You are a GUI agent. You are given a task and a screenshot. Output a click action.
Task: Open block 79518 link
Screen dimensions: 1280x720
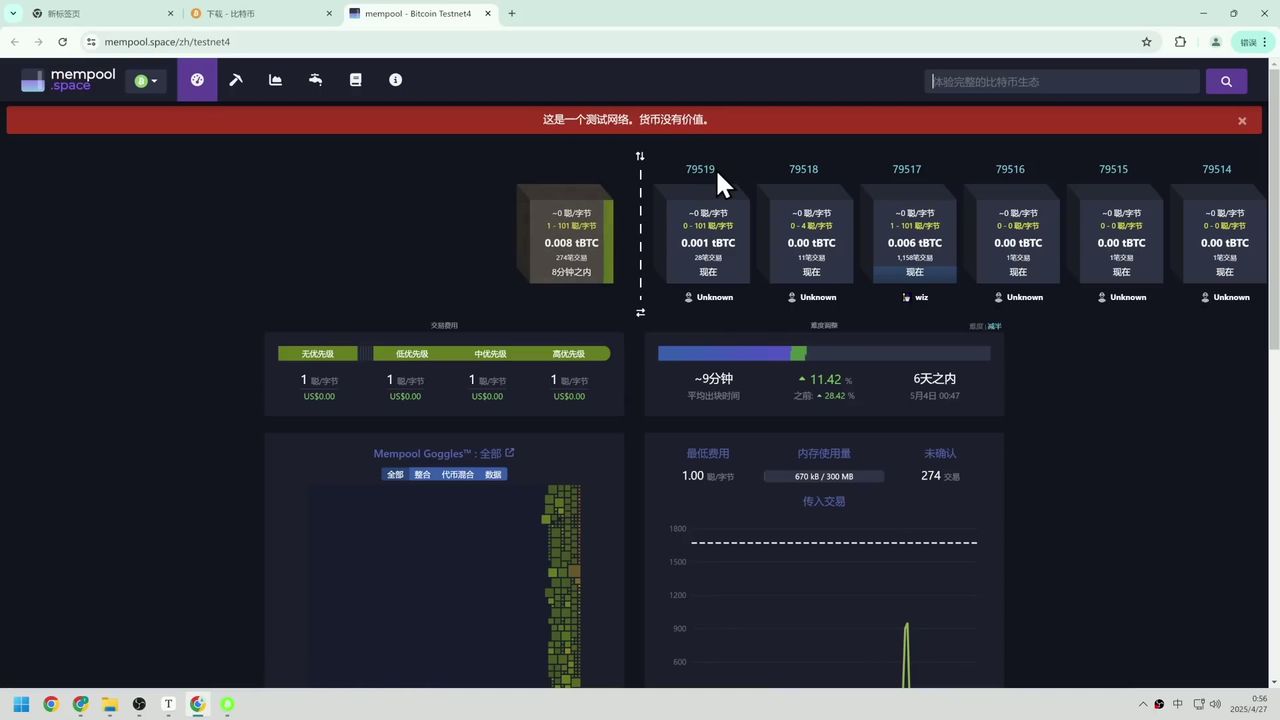click(803, 169)
